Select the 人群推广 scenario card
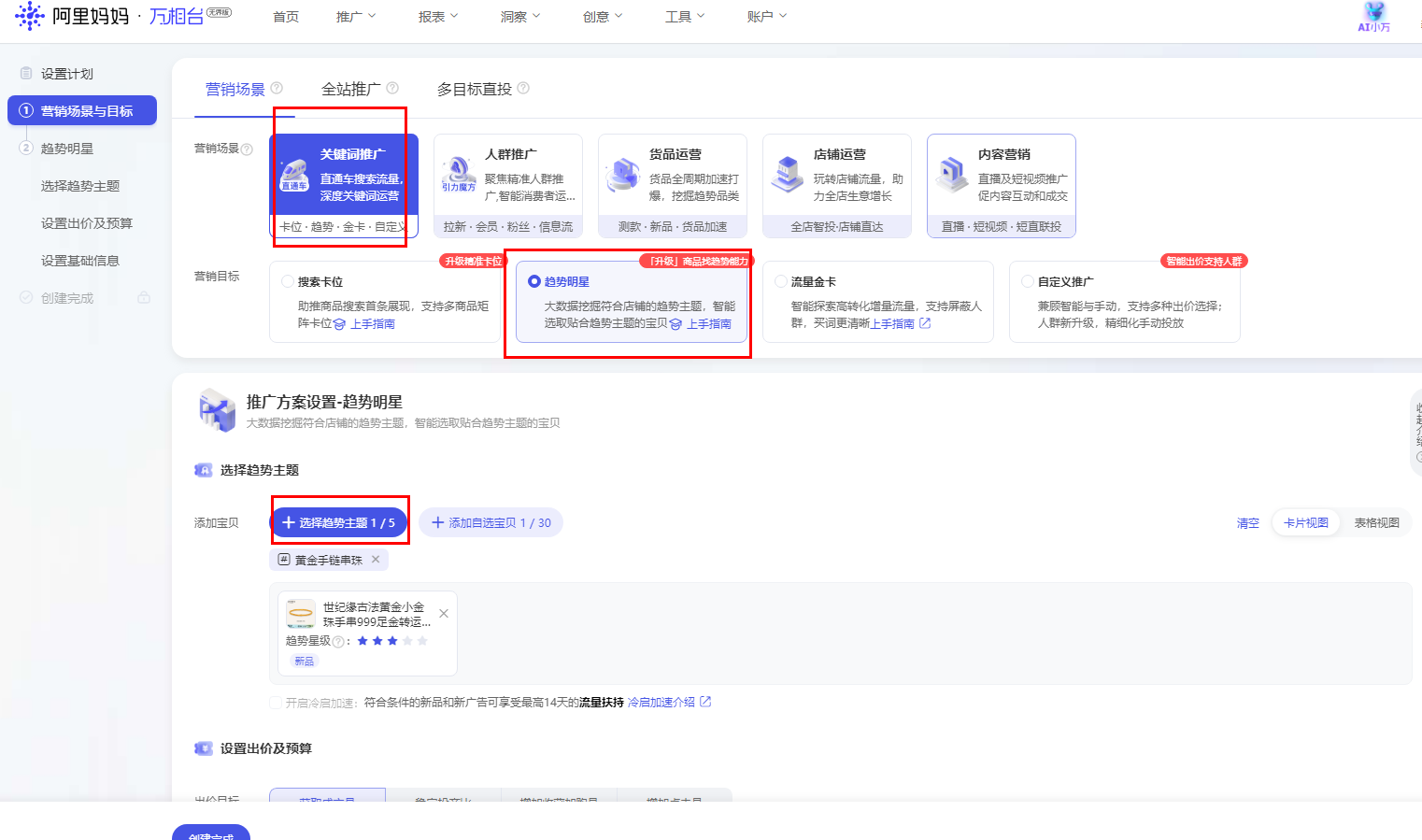Screen dimensions: 1422x840 (x=508, y=185)
